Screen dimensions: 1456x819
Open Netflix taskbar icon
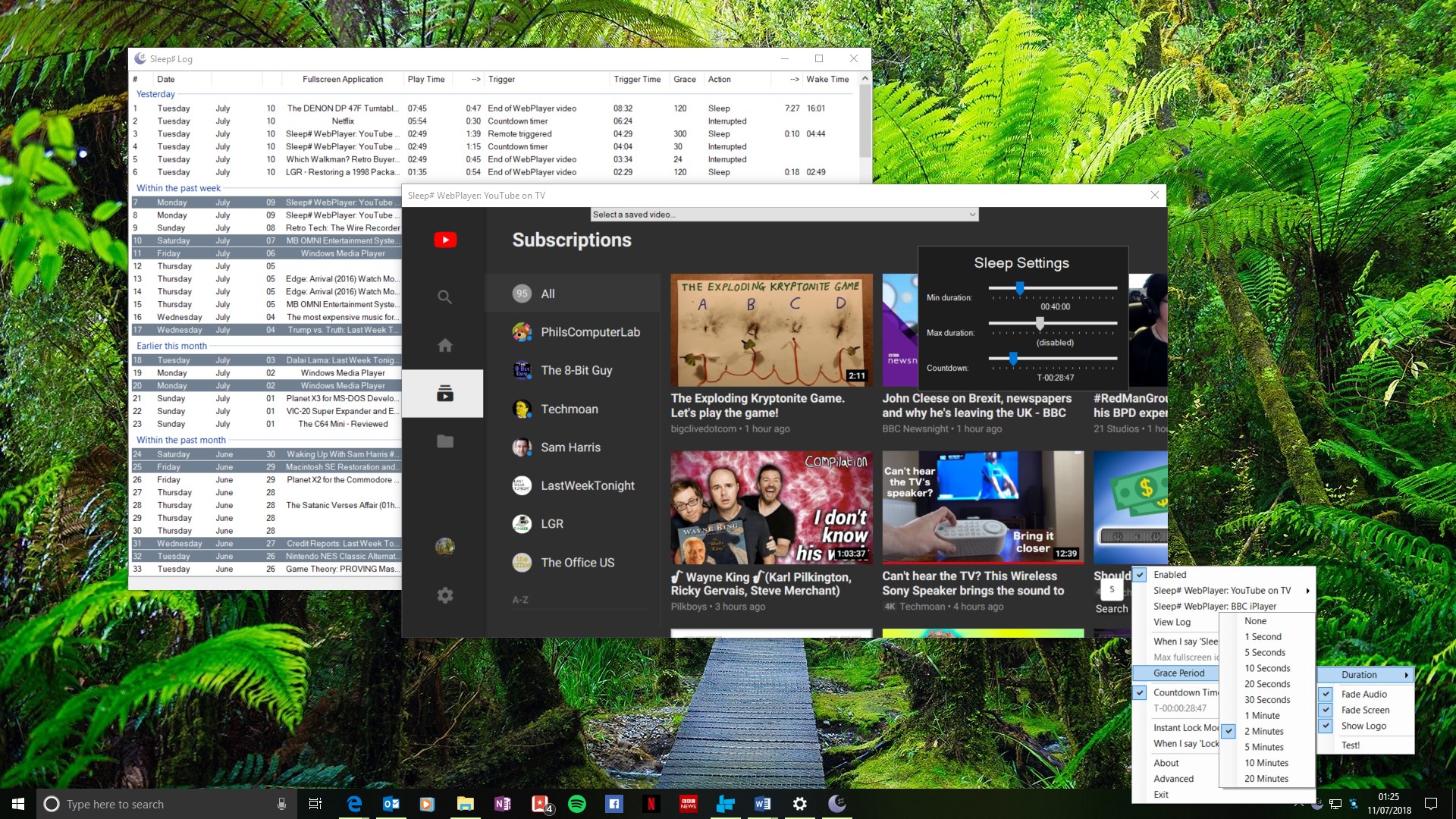(651, 804)
